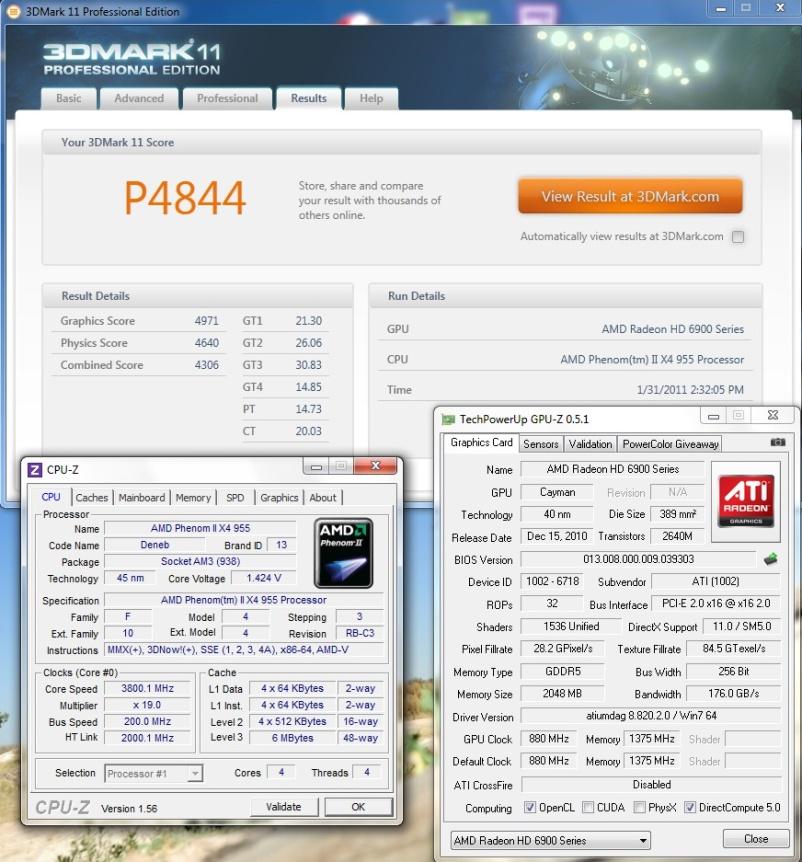The width and height of the screenshot is (802, 862).
Task: Open the Mainboard tab in CPU-Z
Action: [x=142, y=498]
